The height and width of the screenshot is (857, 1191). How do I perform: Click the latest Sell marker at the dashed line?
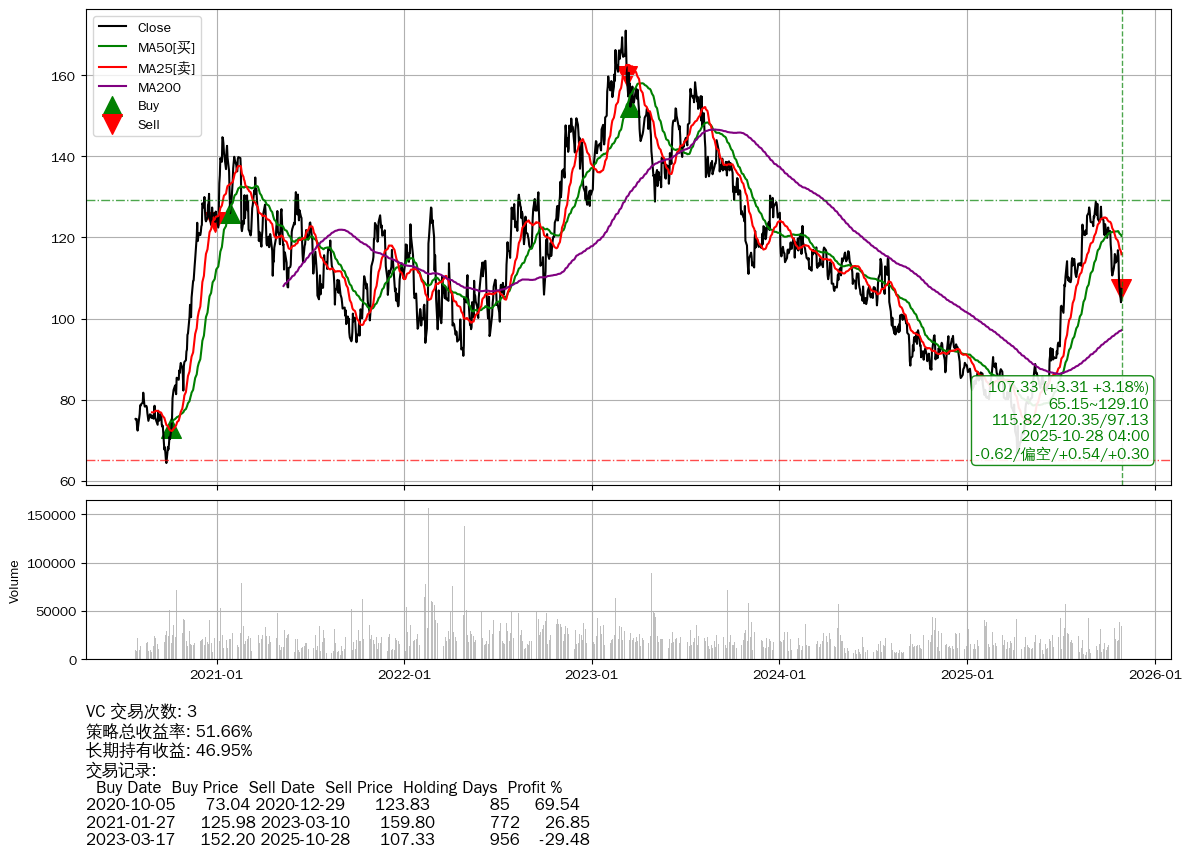[1121, 290]
